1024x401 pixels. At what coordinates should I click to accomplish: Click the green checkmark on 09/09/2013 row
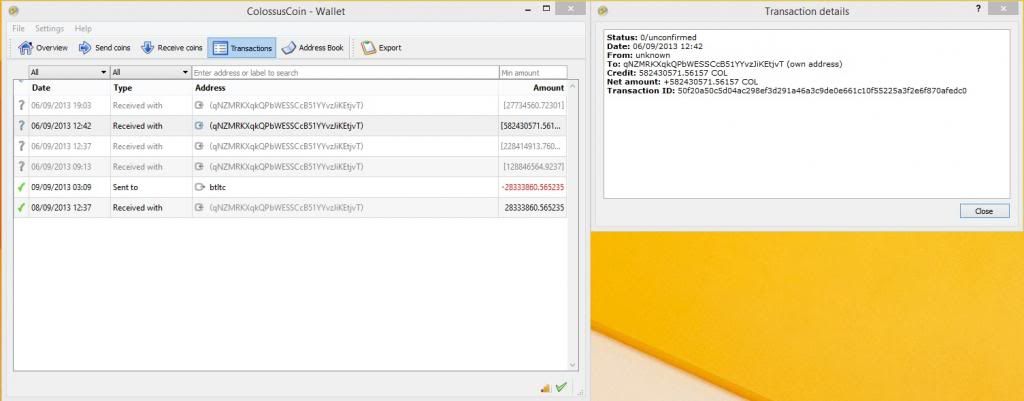click(x=21, y=187)
